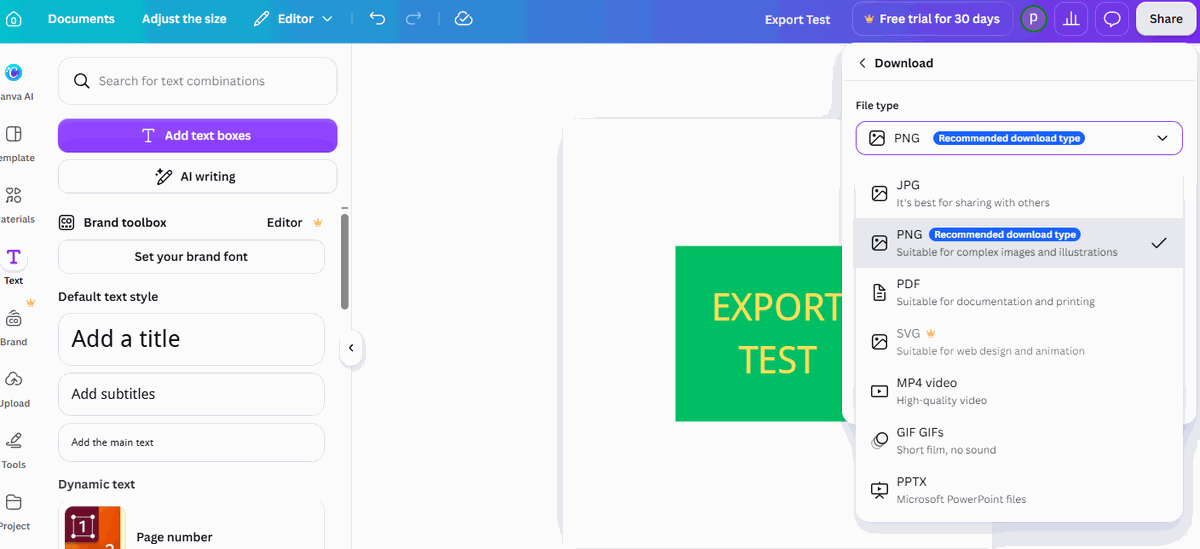1200x549 pixels.
Task: Choose PPTX PowerPoint file type
Action: point(1019,490)
